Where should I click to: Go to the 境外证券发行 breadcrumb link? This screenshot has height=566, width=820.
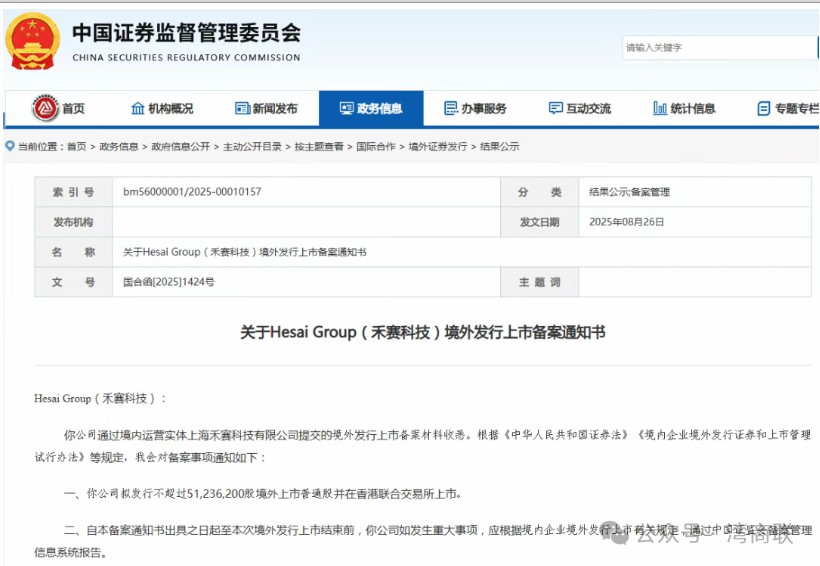pos(438,147)
